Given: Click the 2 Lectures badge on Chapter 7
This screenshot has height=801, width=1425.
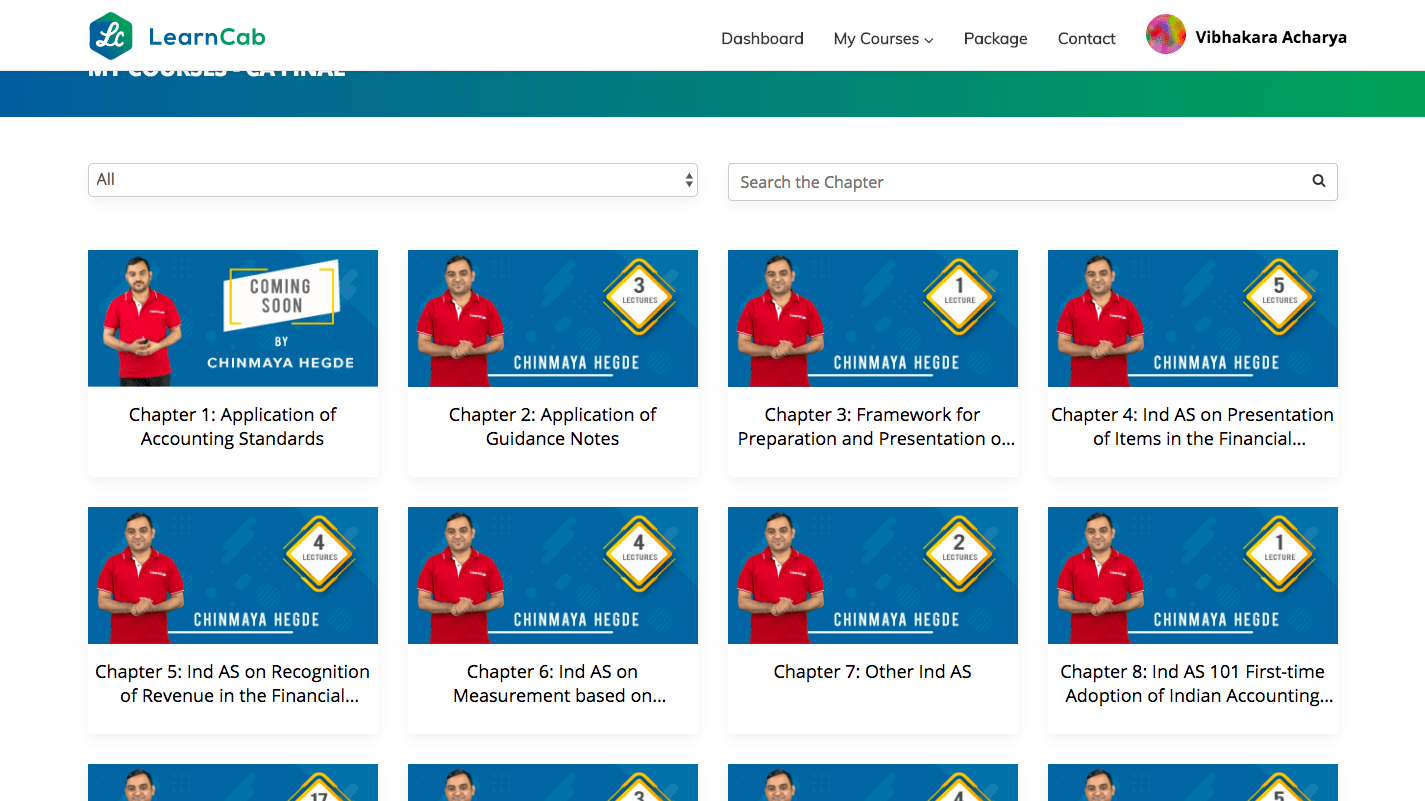Looking at the screenshot, I should pyautogui.click(x=959, y=548).
